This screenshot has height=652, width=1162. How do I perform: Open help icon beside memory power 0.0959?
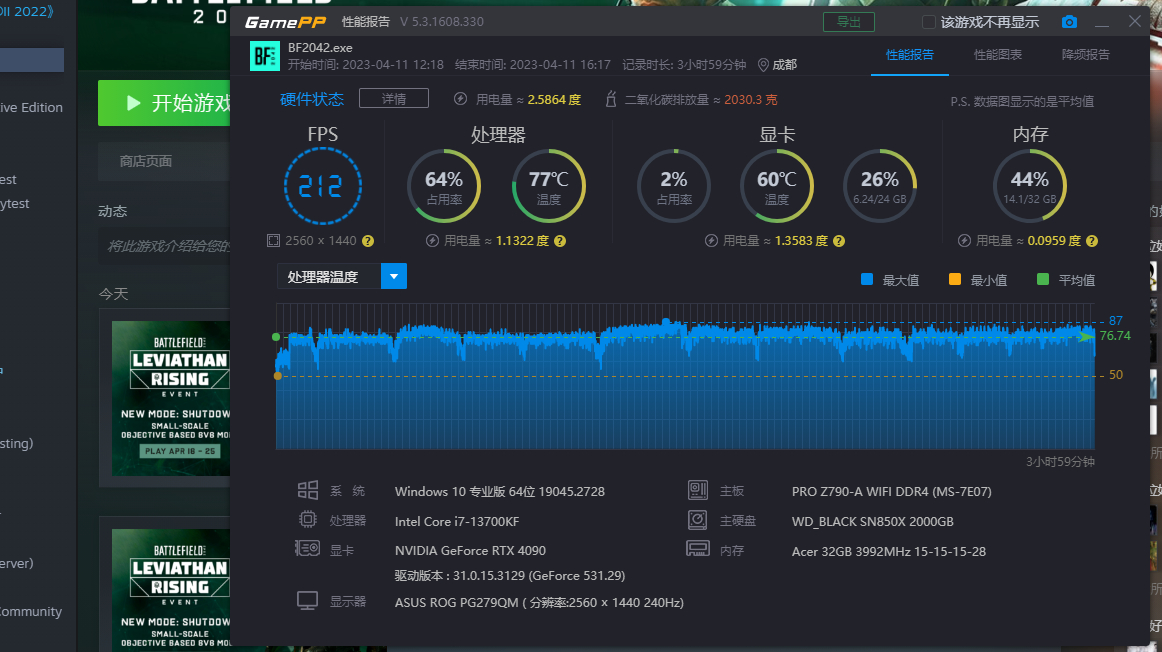pos(1092,241)
